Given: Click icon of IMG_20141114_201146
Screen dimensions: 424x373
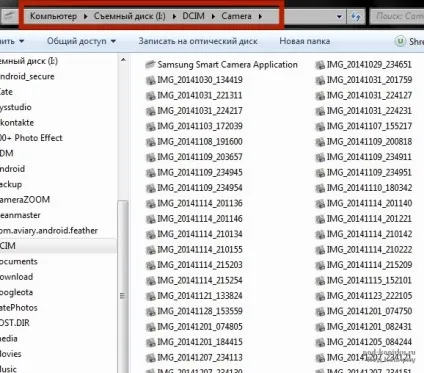Looking at the screenshot, I should pos(151,219).
